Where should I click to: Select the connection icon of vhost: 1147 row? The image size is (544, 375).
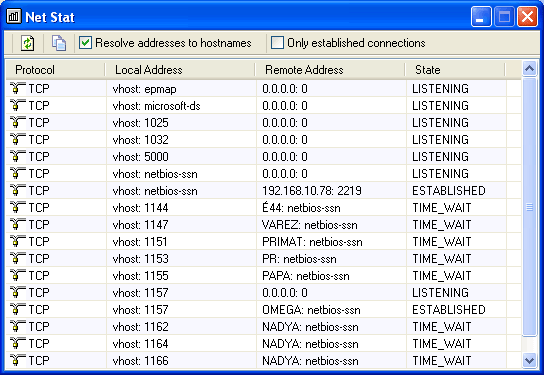[17, 224]
